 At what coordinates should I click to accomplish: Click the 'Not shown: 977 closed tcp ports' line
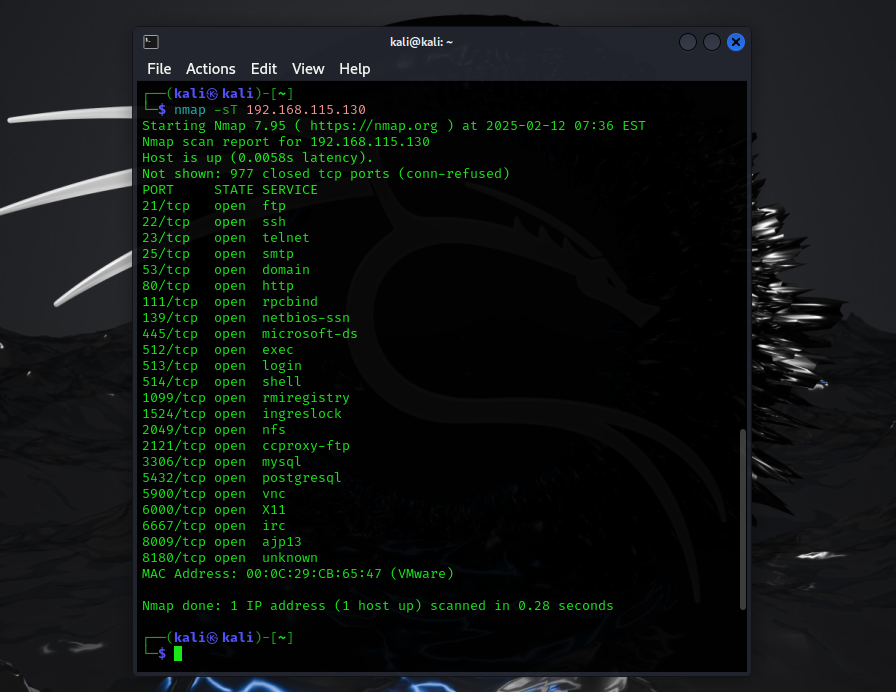[326, 174]
